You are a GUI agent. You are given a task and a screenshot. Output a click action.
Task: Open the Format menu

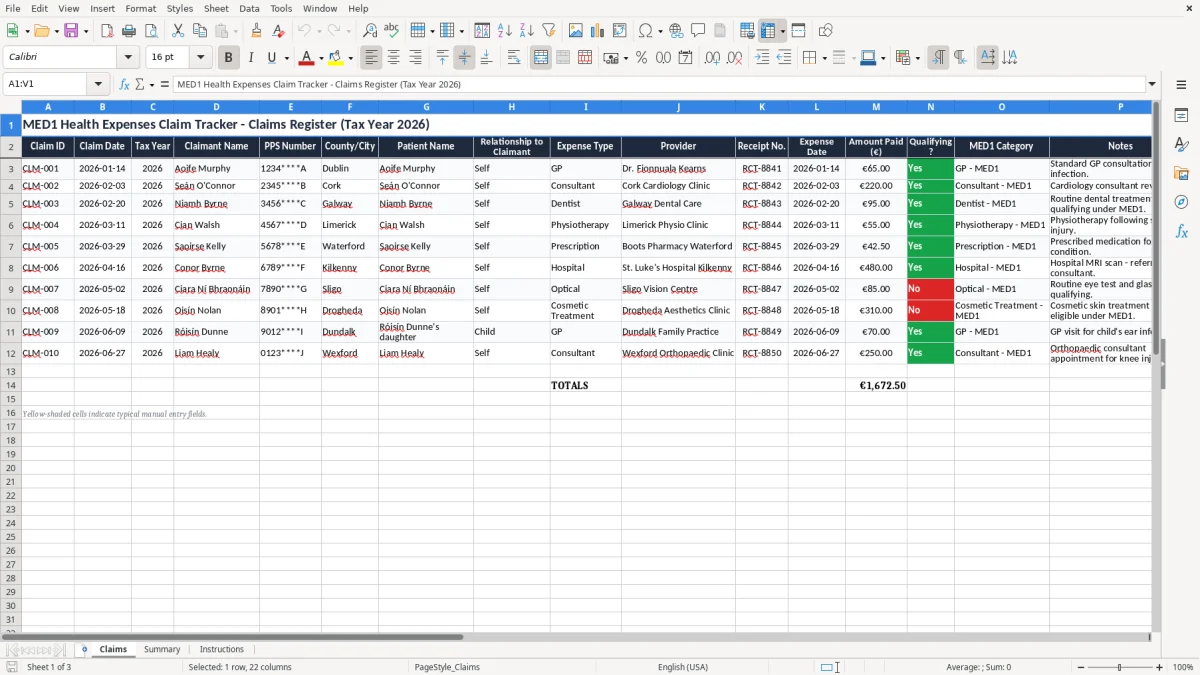tap(140, 8)
